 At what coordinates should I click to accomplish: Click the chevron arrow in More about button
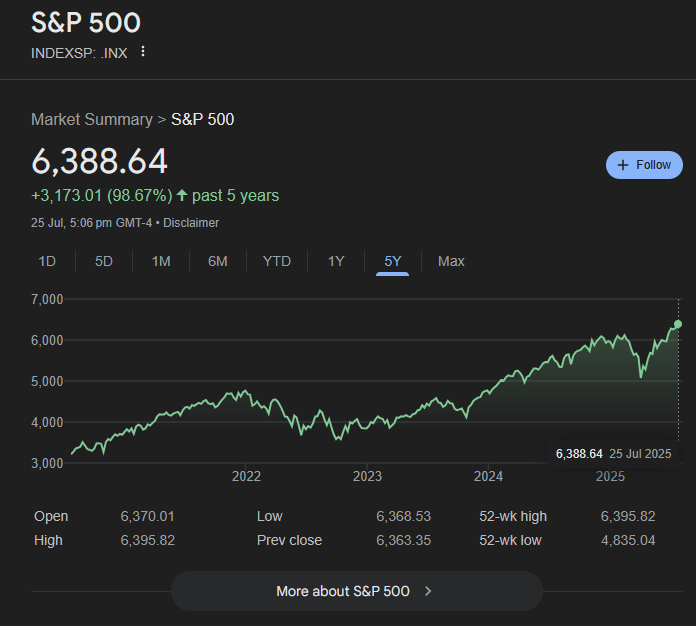[x=428, y=591]
